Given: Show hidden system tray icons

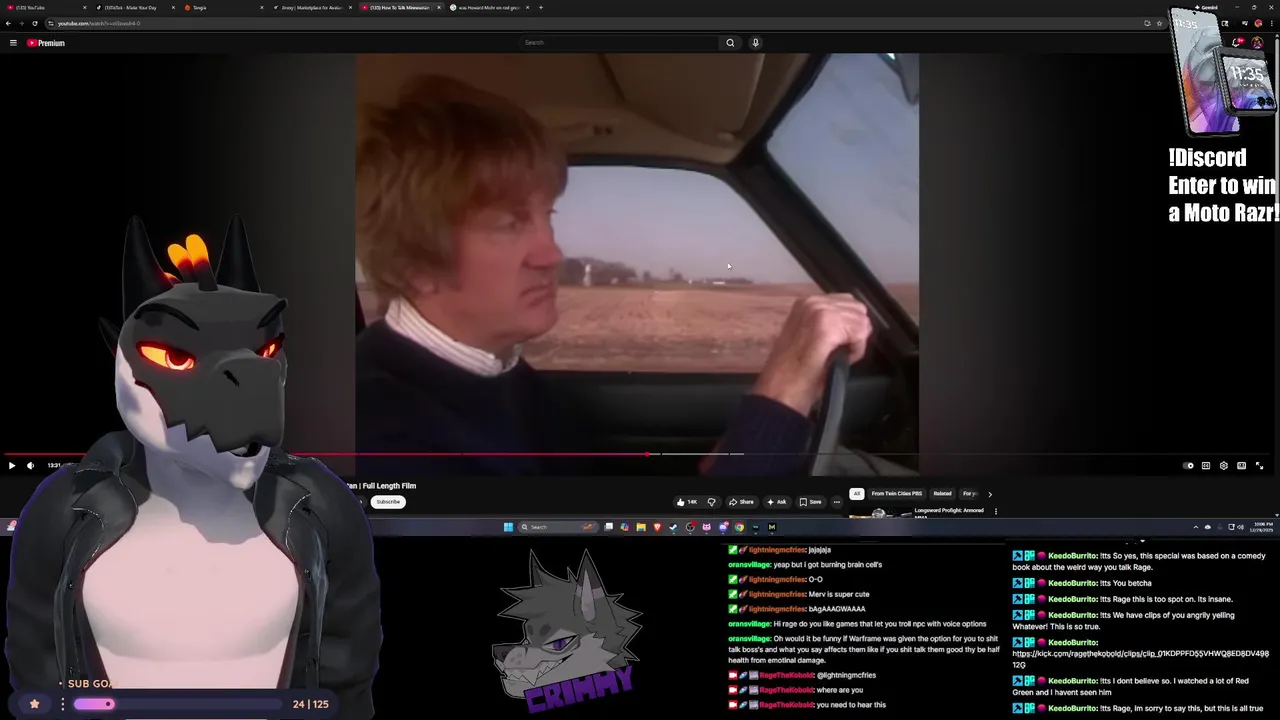Looking at the screenshot, I should point(1195,527).
